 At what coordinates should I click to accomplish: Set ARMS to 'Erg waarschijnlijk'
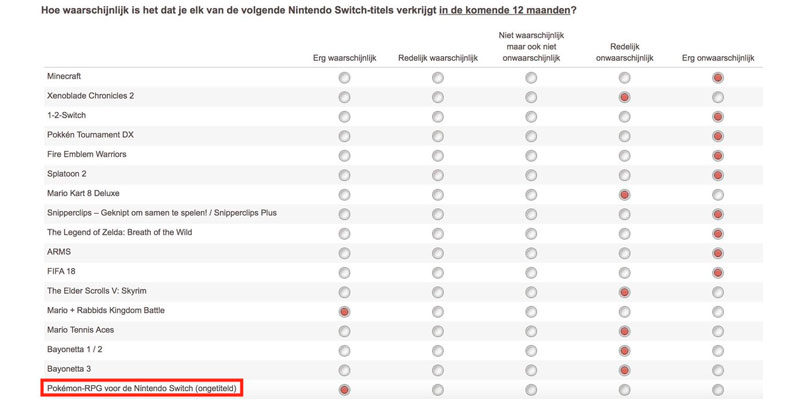coord(344,253)
